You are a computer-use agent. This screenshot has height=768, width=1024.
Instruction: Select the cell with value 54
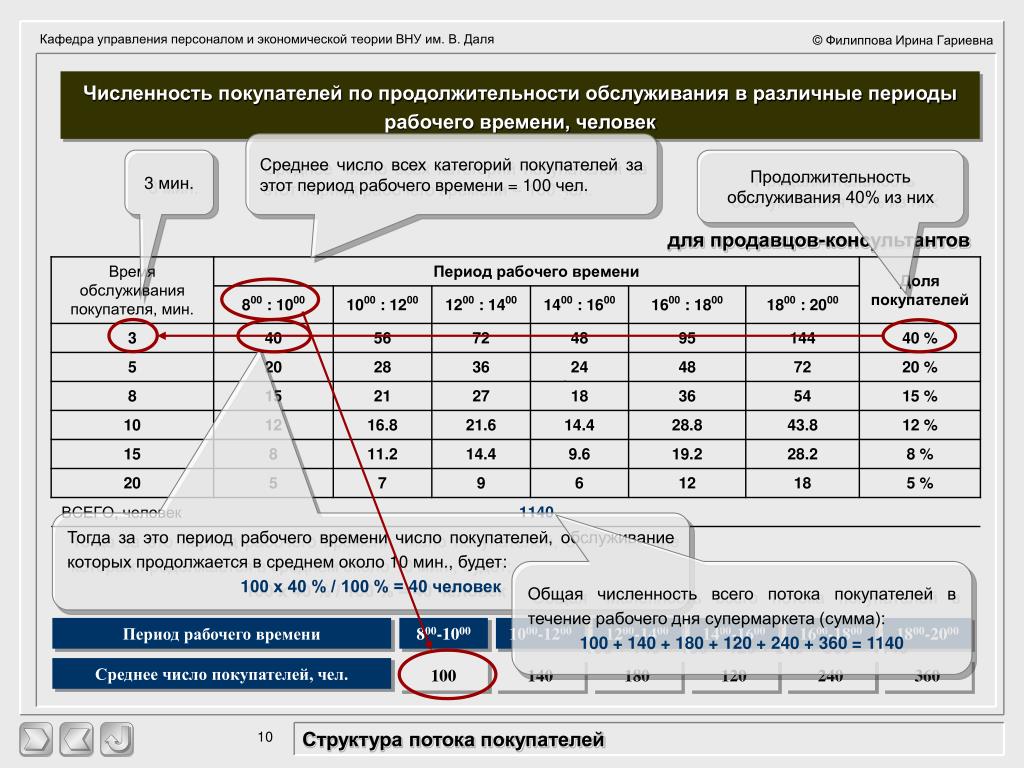pyautogui.click(x=802, y=396)
